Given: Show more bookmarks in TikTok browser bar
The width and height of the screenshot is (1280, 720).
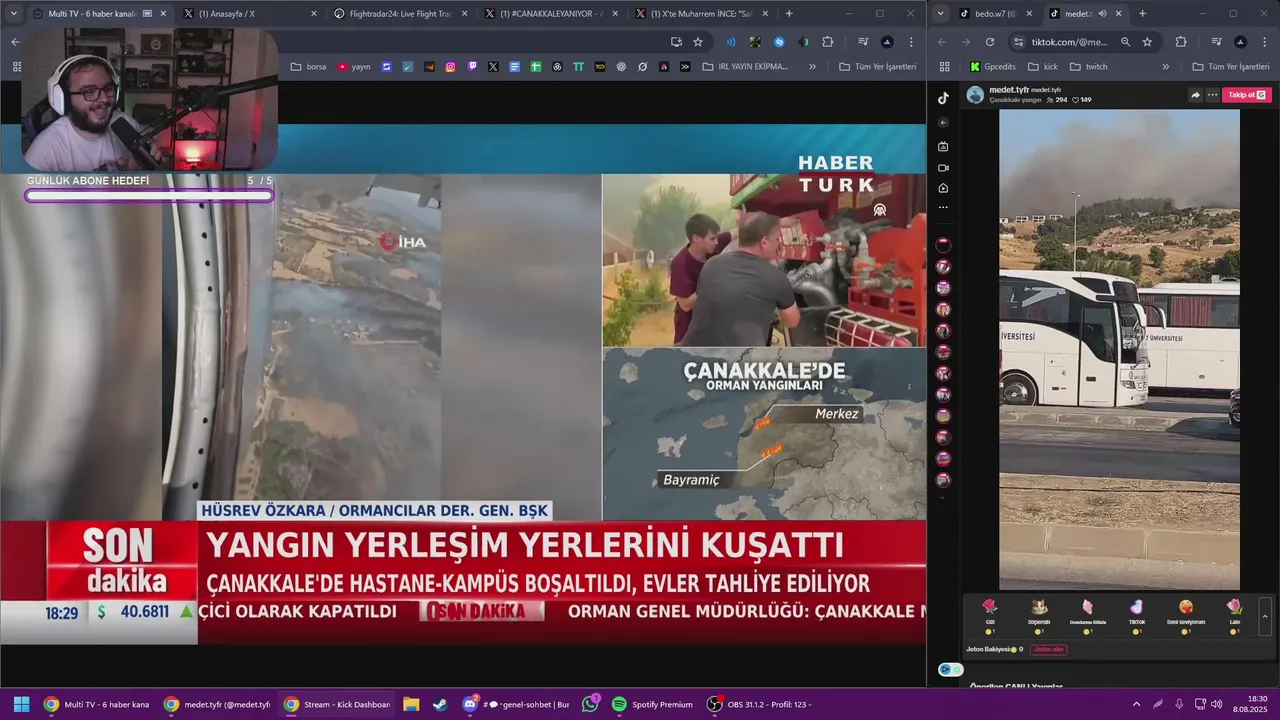Looking at the screenshot, I should click(1165, 67).
